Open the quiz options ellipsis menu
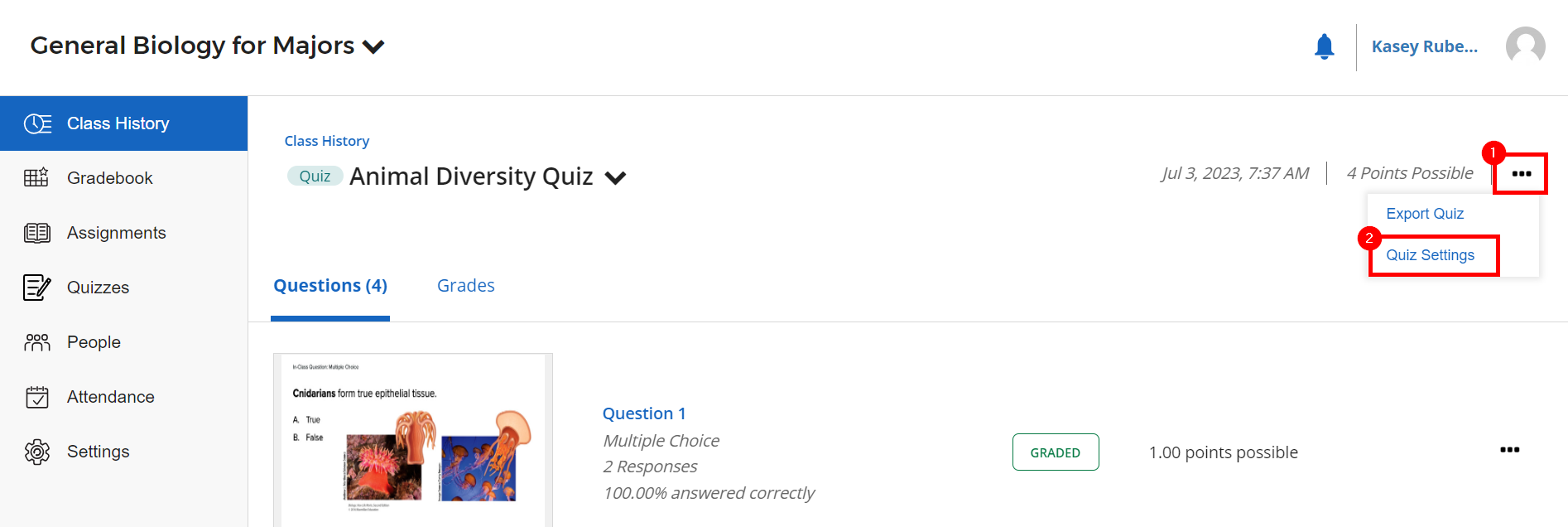1568x527 pixels. pos(1520,173)
